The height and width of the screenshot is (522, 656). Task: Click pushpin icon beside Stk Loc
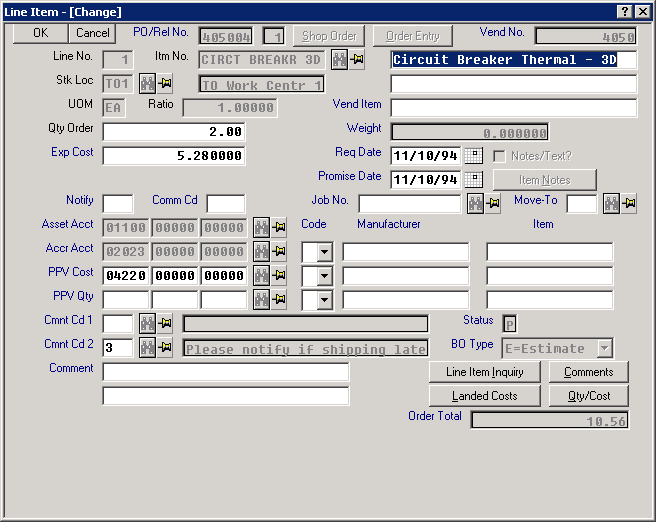165,84
